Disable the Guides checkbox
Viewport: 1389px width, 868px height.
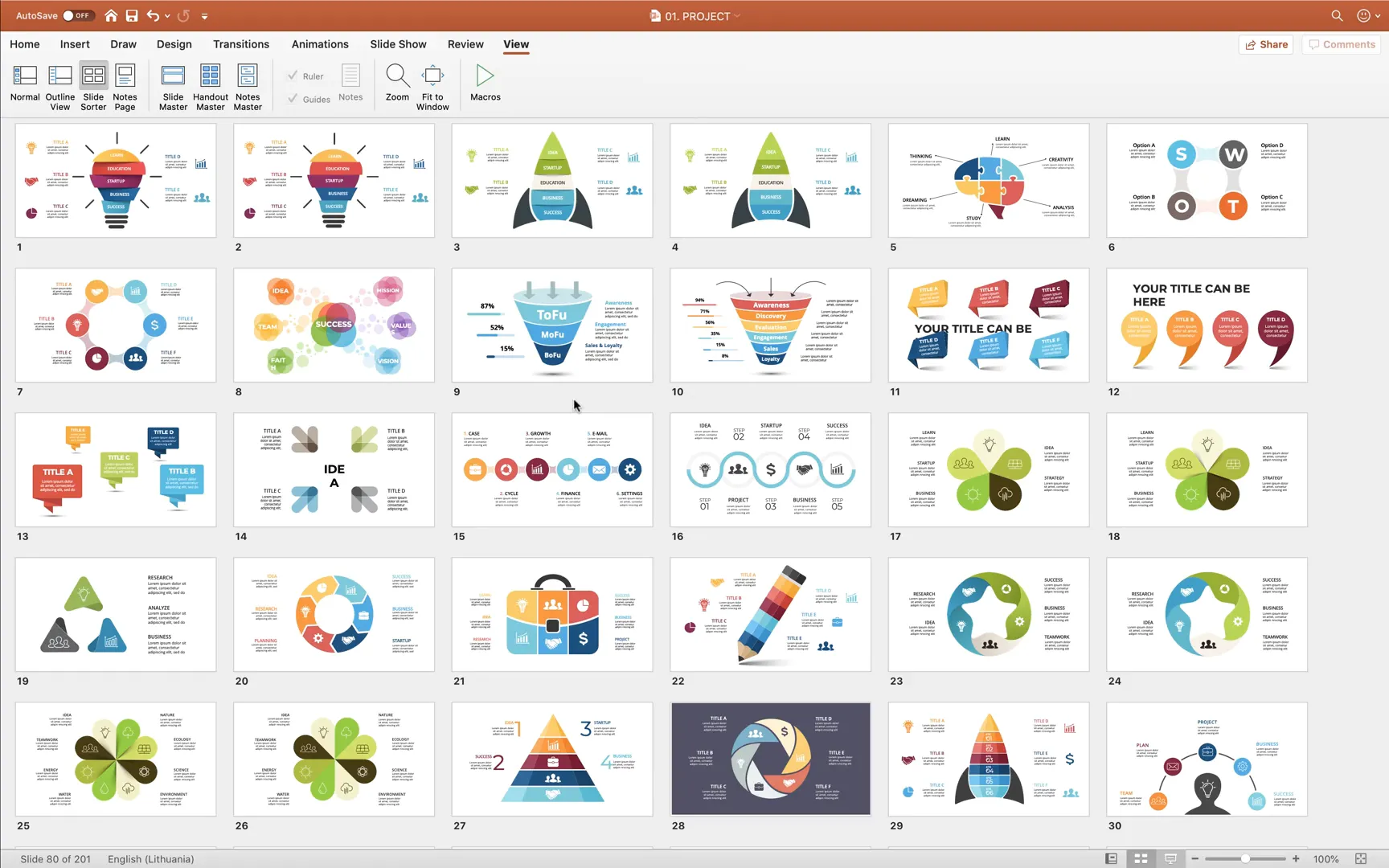(294, 98)
